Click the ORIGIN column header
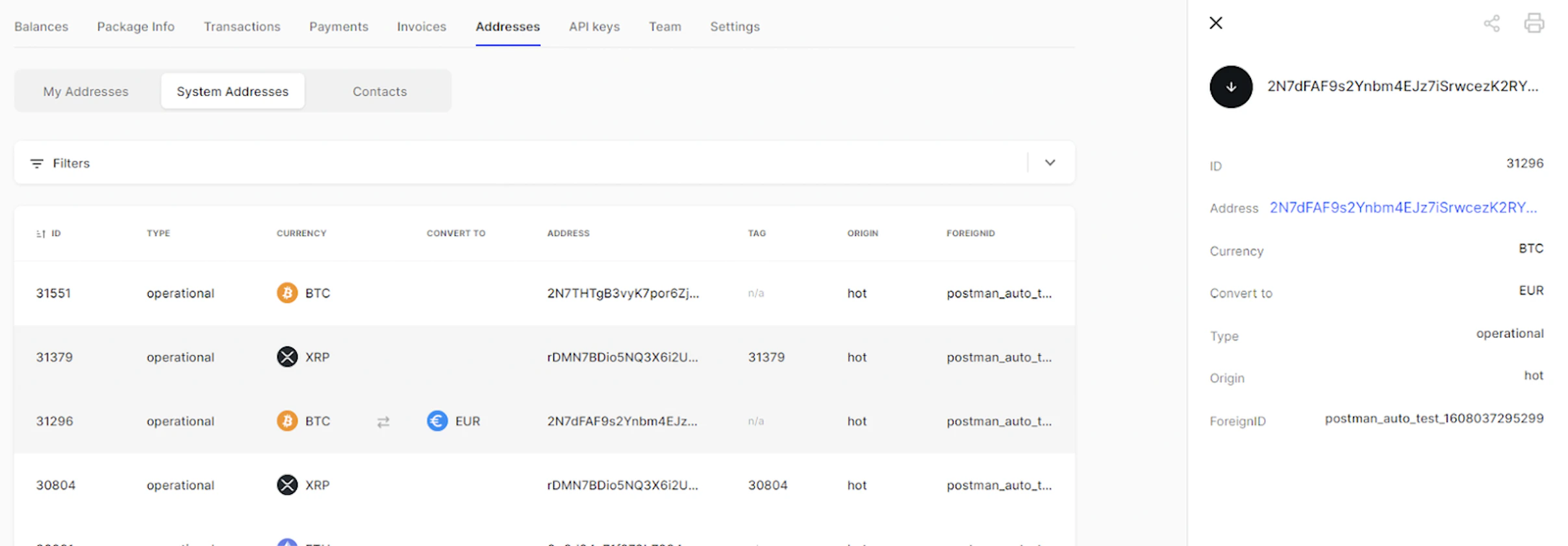1568x546 pixels. 863,233
